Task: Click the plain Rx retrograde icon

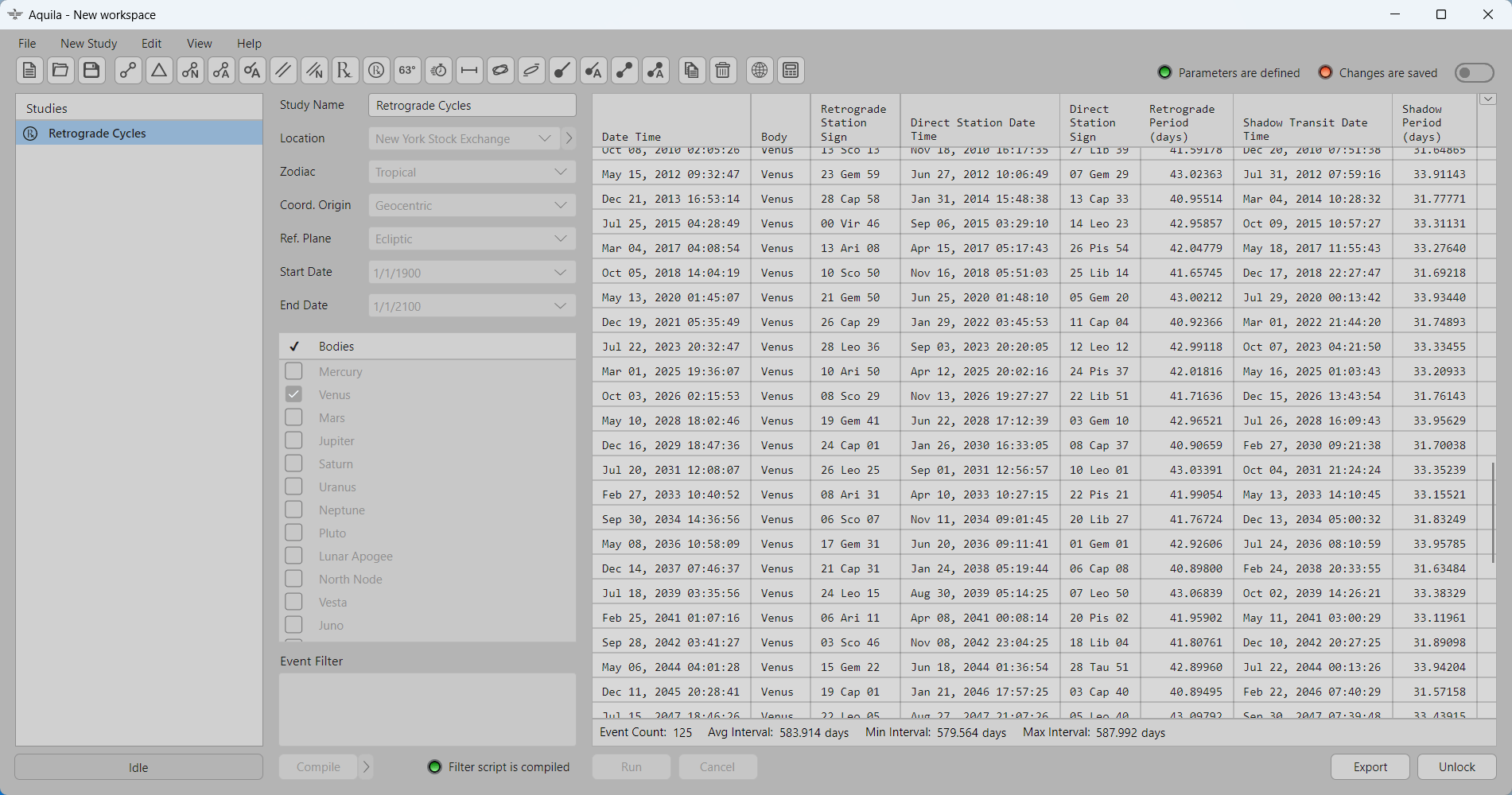Action: point(345,71)
